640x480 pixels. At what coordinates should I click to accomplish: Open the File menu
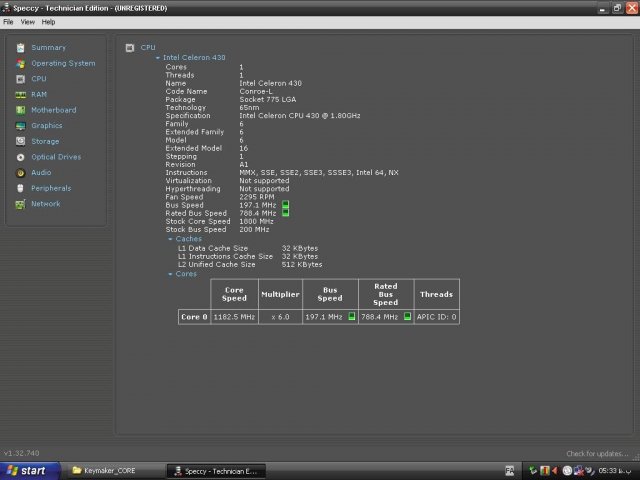[x=8, y=21]
